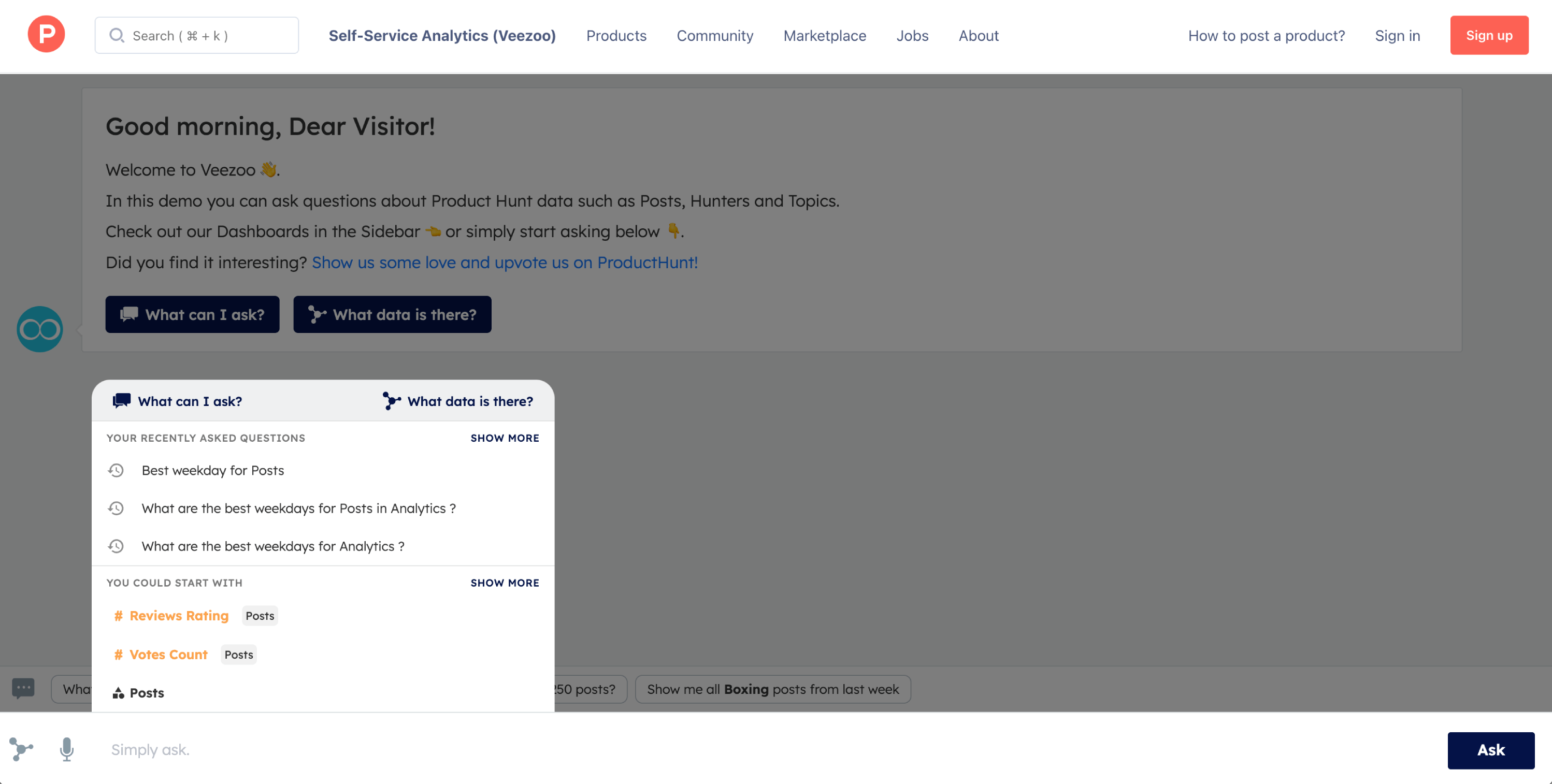Click the chat bubble icon in suggestions bar
This screenshot has width=1552, height=784.
click(x=23, y=688)
